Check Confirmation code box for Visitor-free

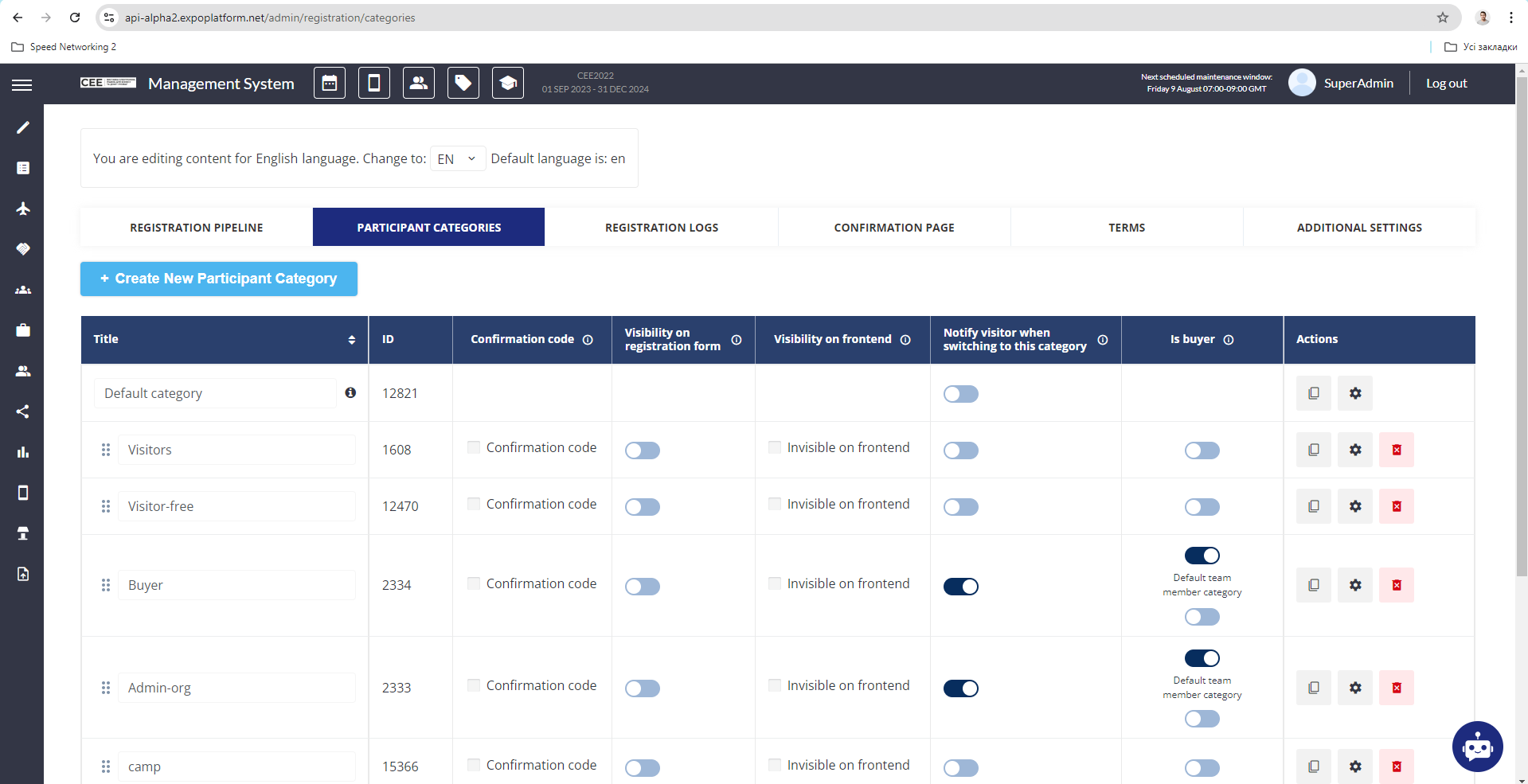(x=474, y=504)
